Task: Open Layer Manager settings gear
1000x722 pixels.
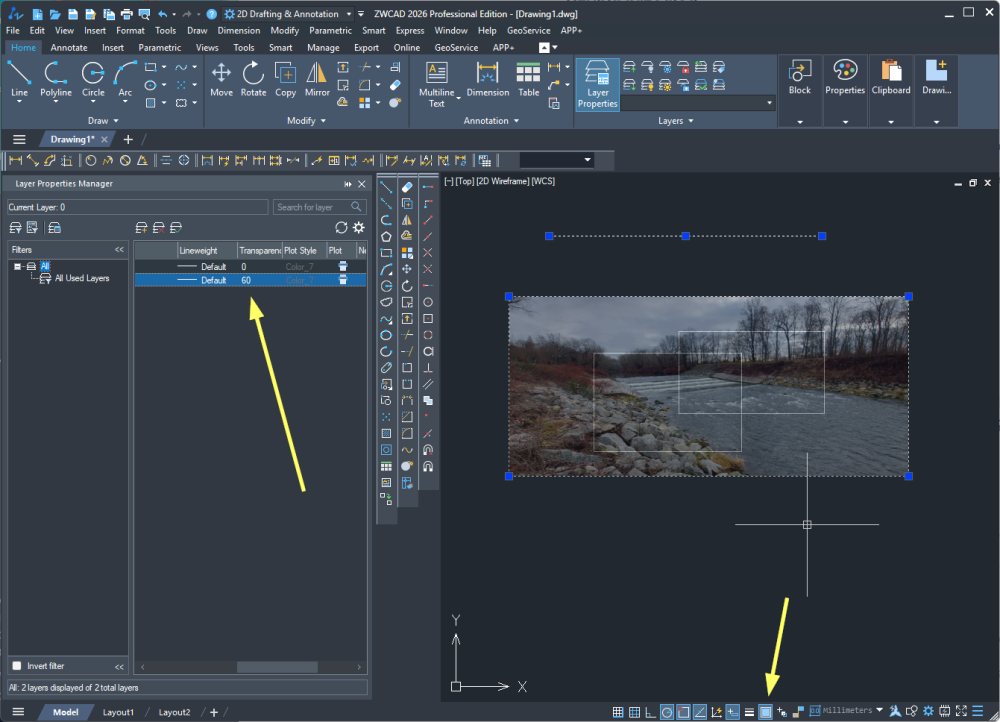Action: pos(359,228)
